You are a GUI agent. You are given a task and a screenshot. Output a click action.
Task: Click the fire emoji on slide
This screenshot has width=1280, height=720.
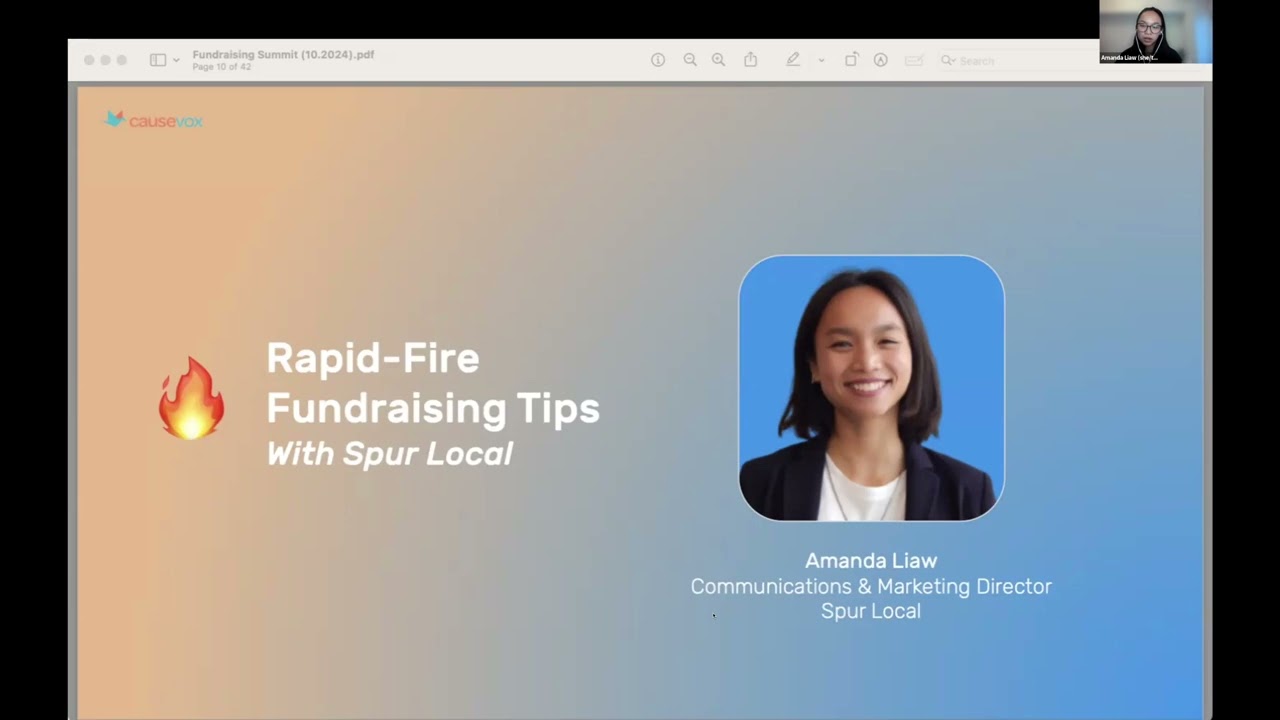tap(191, 398)
